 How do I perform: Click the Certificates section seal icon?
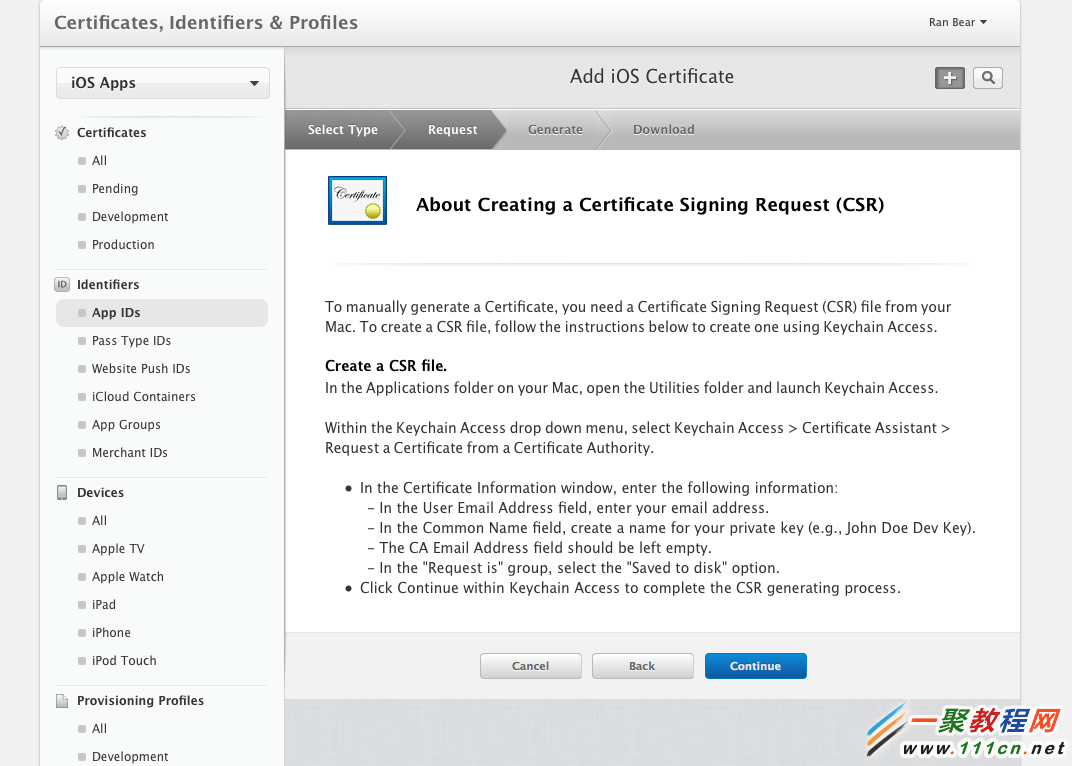pyautogui.click(x=62, y=132)
